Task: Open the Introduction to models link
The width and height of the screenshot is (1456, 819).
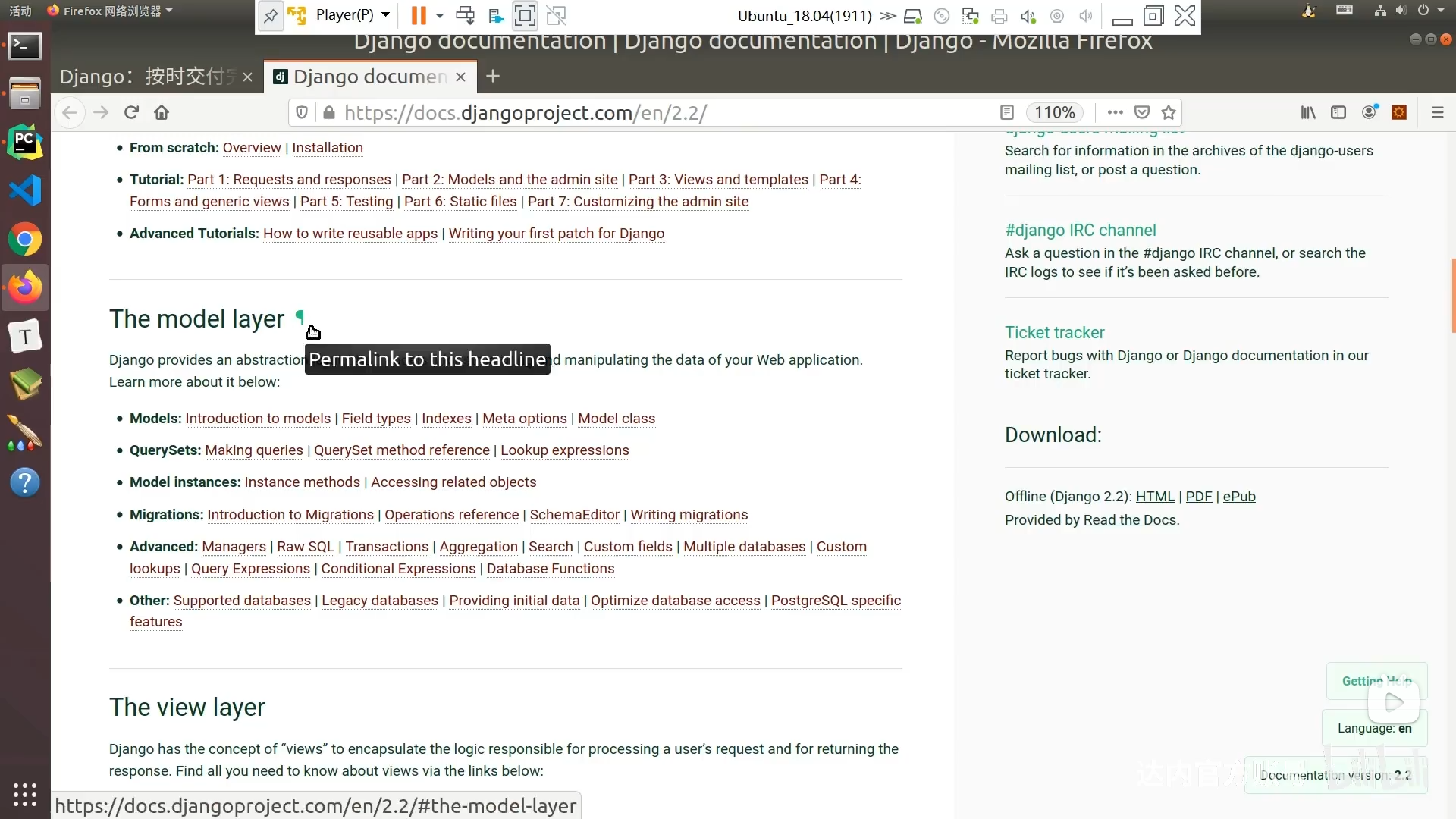Action: tap(258, 419)
